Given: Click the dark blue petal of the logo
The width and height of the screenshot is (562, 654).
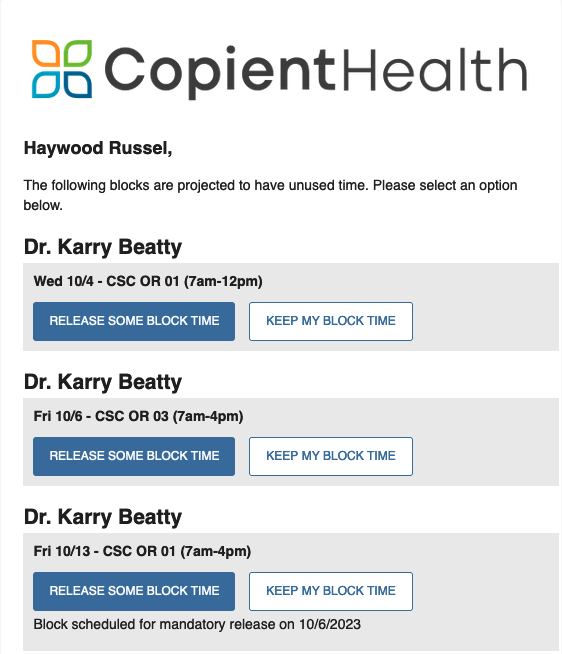Looking at the screenshot, I should 78,85.
